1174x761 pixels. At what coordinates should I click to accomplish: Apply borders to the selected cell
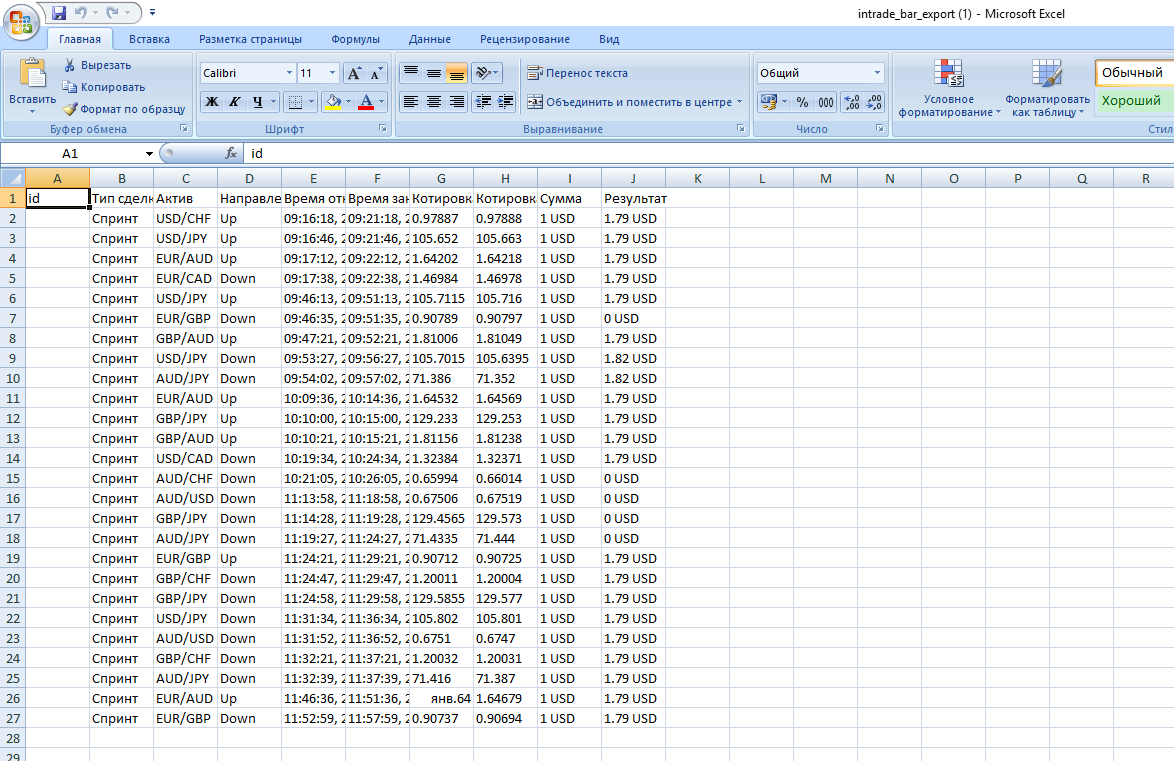click(295, 102)
